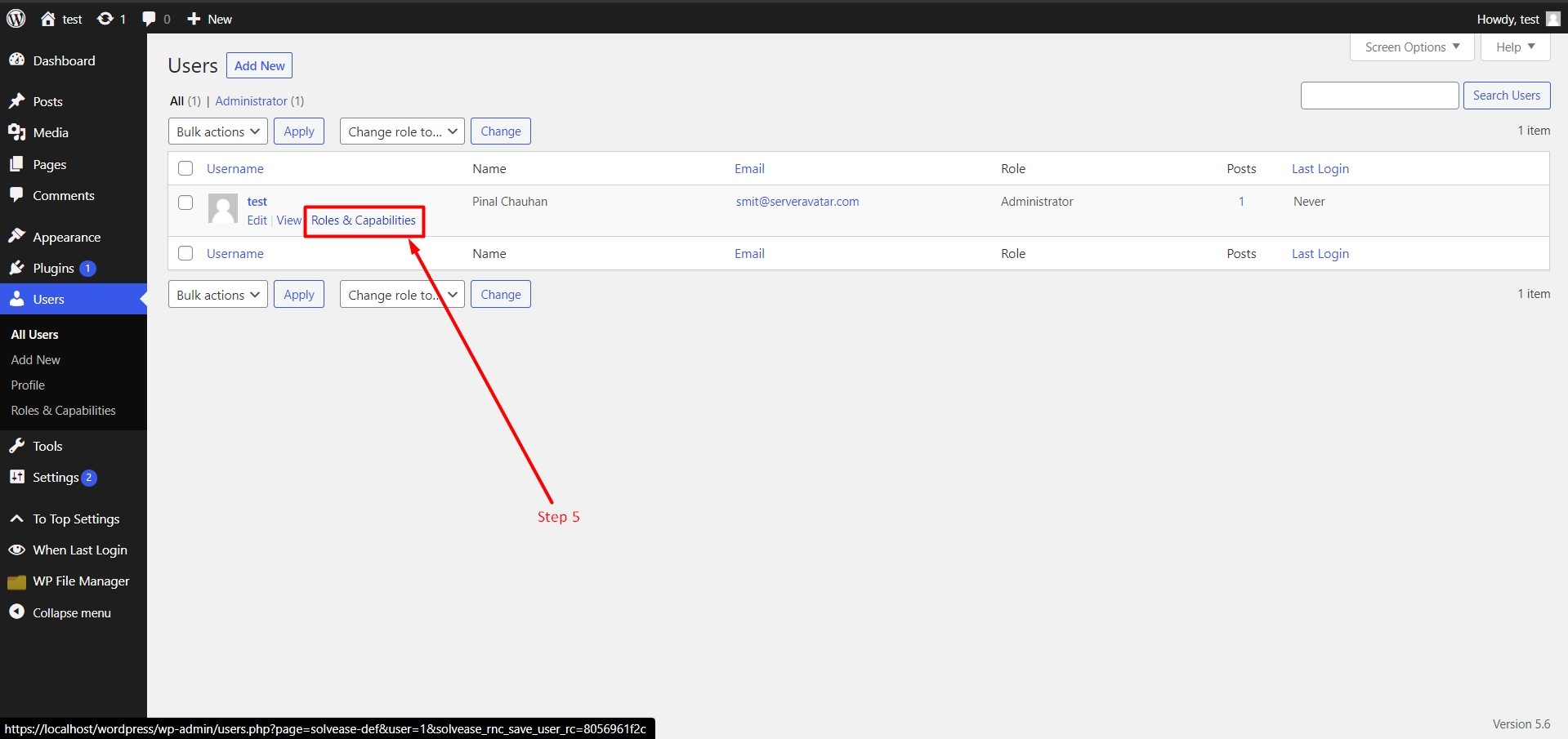Open the WordPress logo menu
Screen dimensions: 1568x739
click(x=16, y=18)
